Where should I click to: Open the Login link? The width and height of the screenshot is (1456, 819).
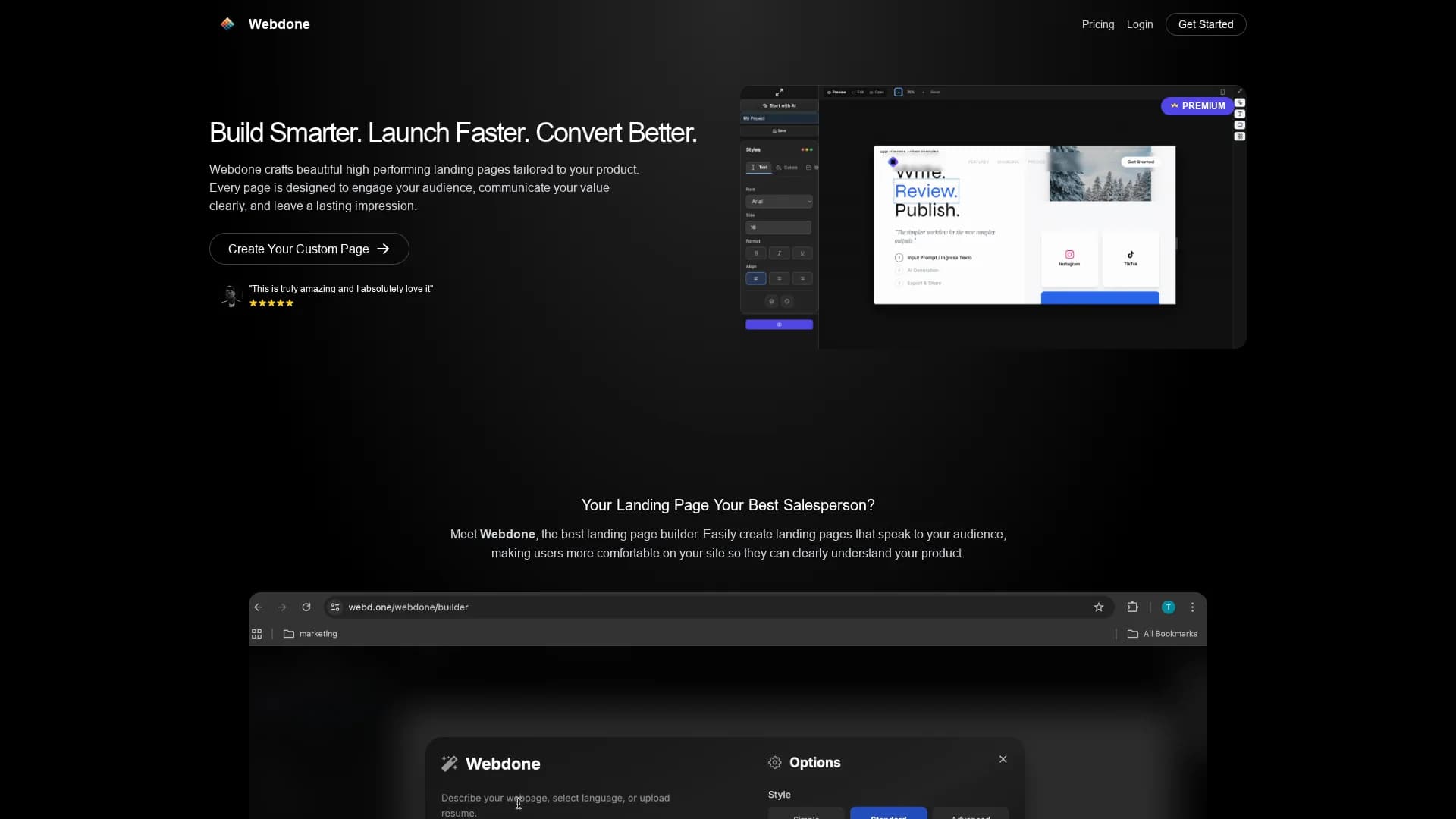(1139, 24)
